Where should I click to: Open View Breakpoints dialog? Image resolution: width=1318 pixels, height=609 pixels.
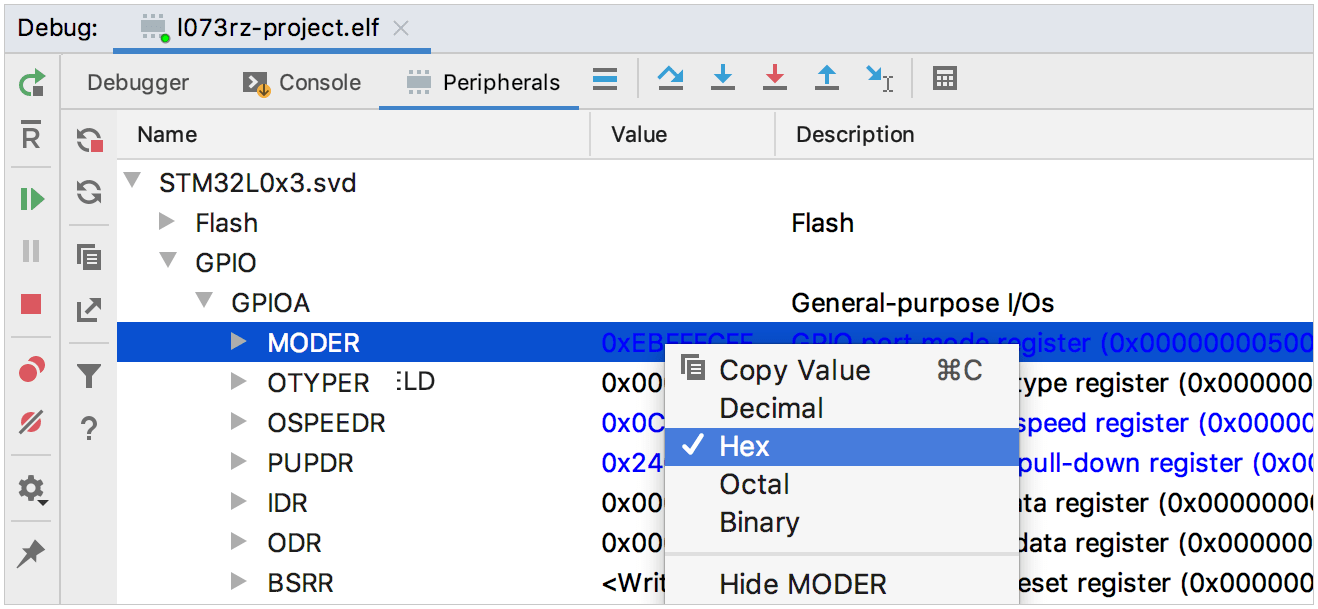tap(32, 372)
